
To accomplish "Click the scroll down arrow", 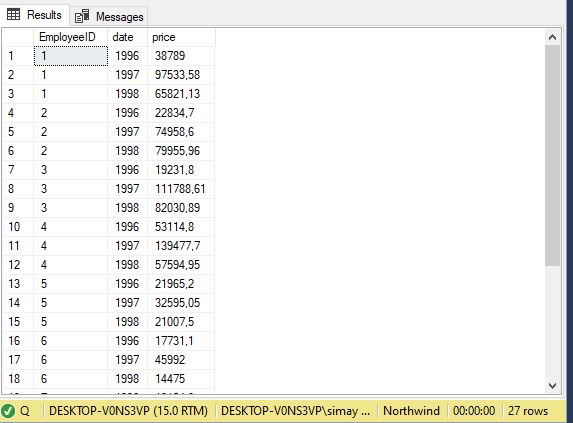I will 553,385.
